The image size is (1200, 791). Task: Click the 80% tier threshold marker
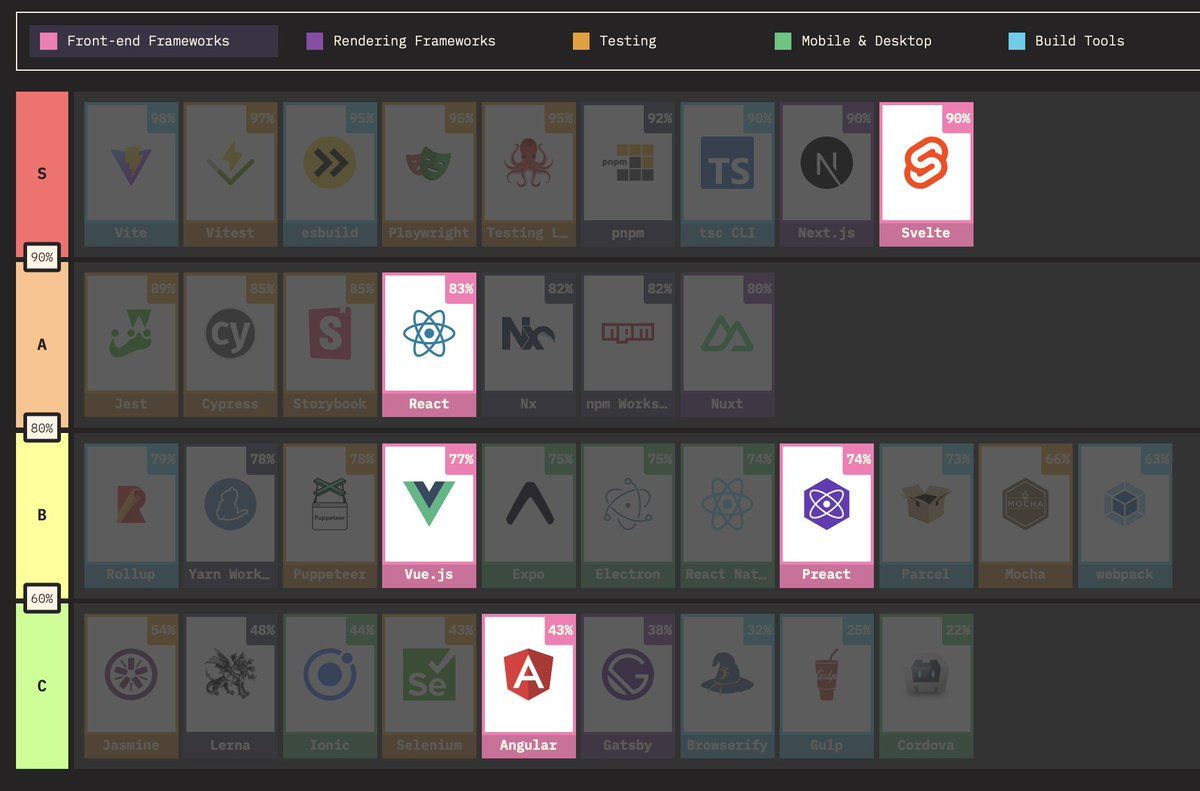(x=42, y=428)
